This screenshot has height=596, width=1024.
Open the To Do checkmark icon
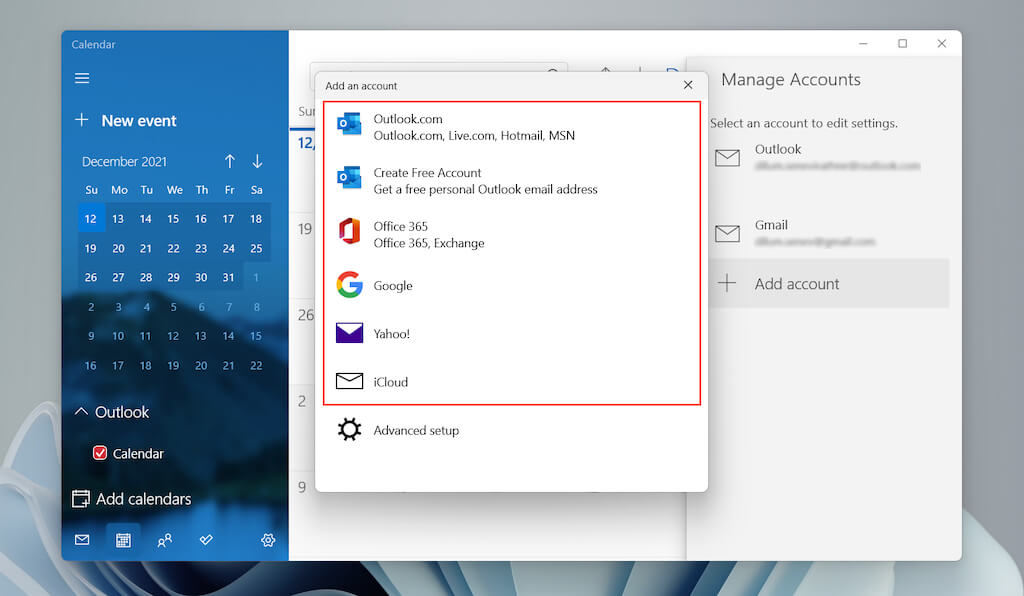click(x=206, y=540)
